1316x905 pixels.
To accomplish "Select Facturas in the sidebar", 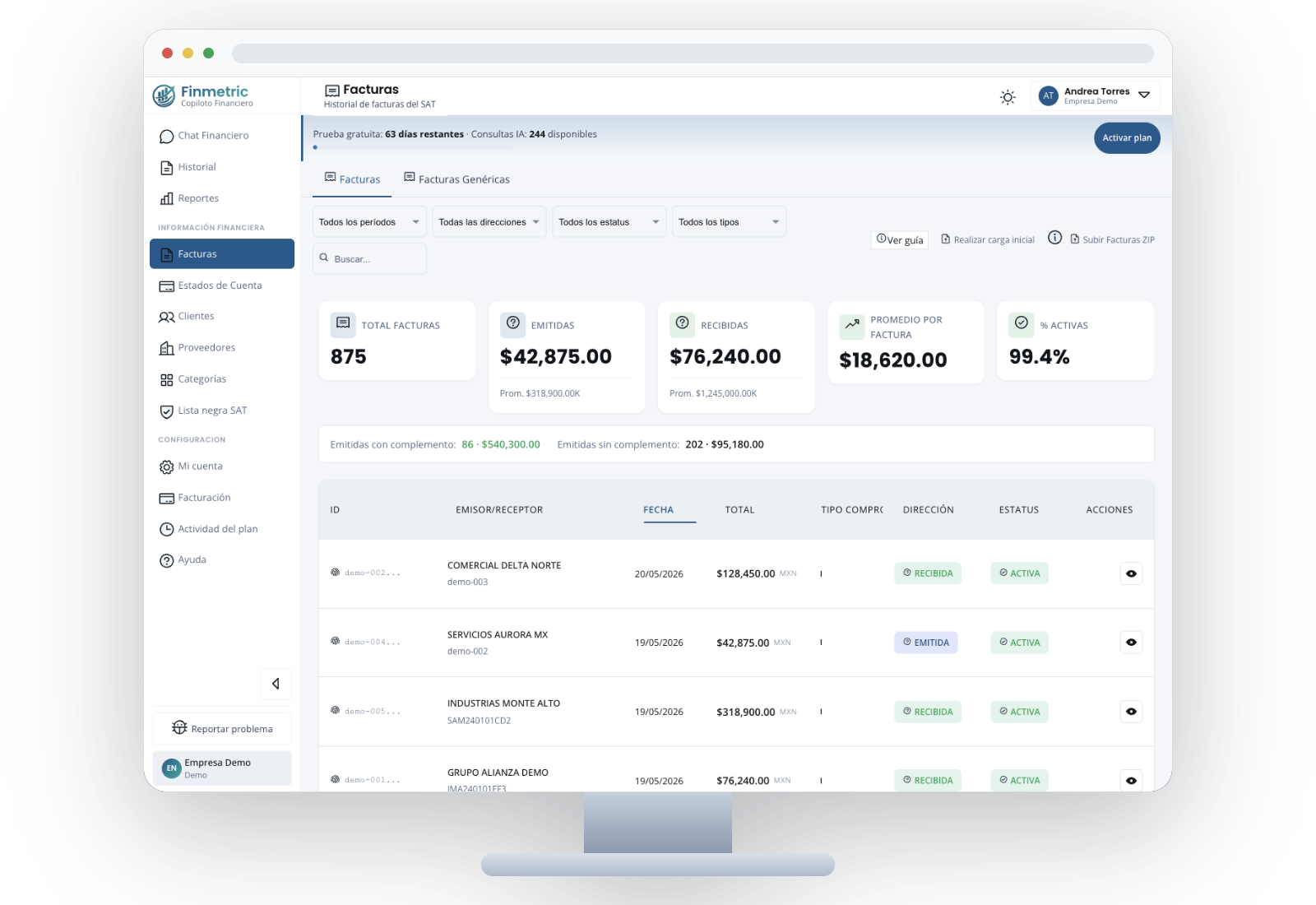I will (x=222, y=253).
